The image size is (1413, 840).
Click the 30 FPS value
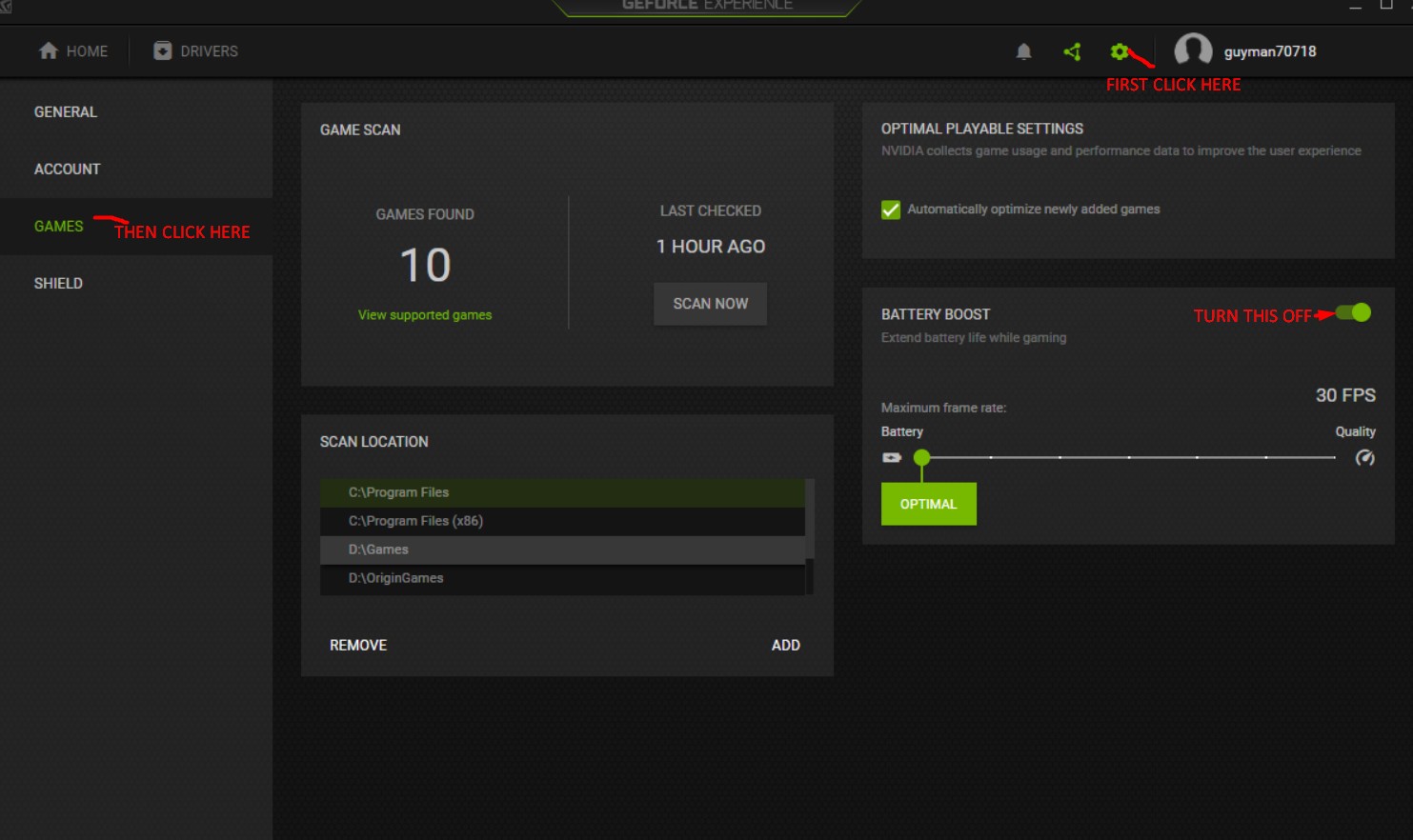(1345, 395)
